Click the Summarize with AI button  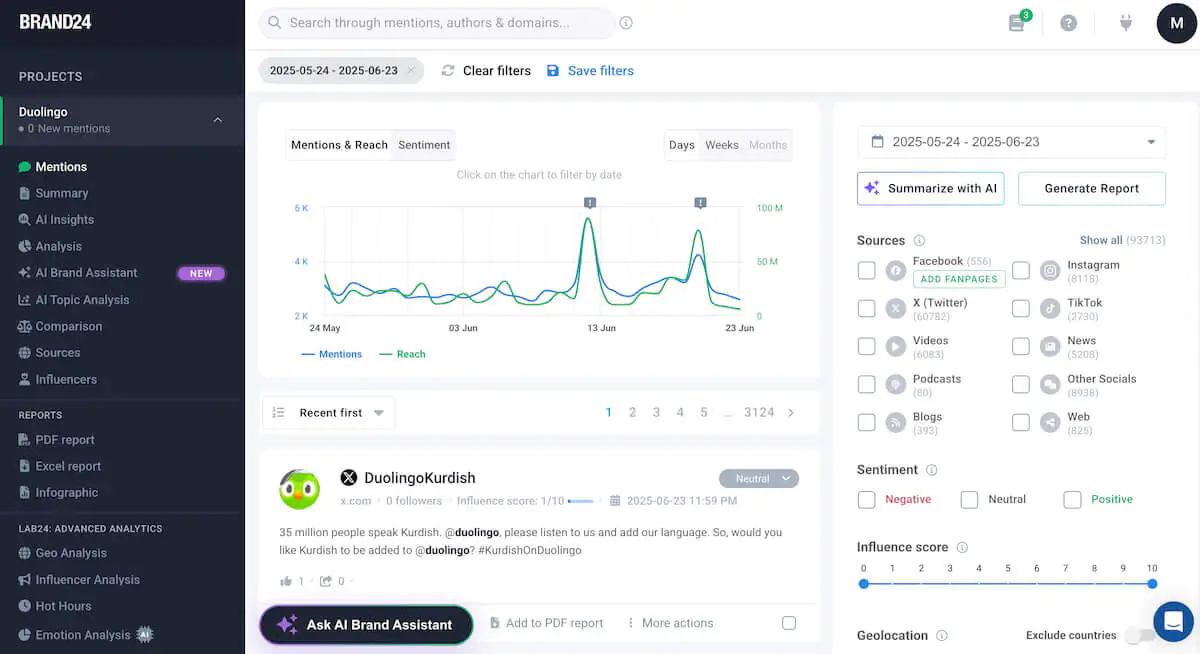point(930,188)
